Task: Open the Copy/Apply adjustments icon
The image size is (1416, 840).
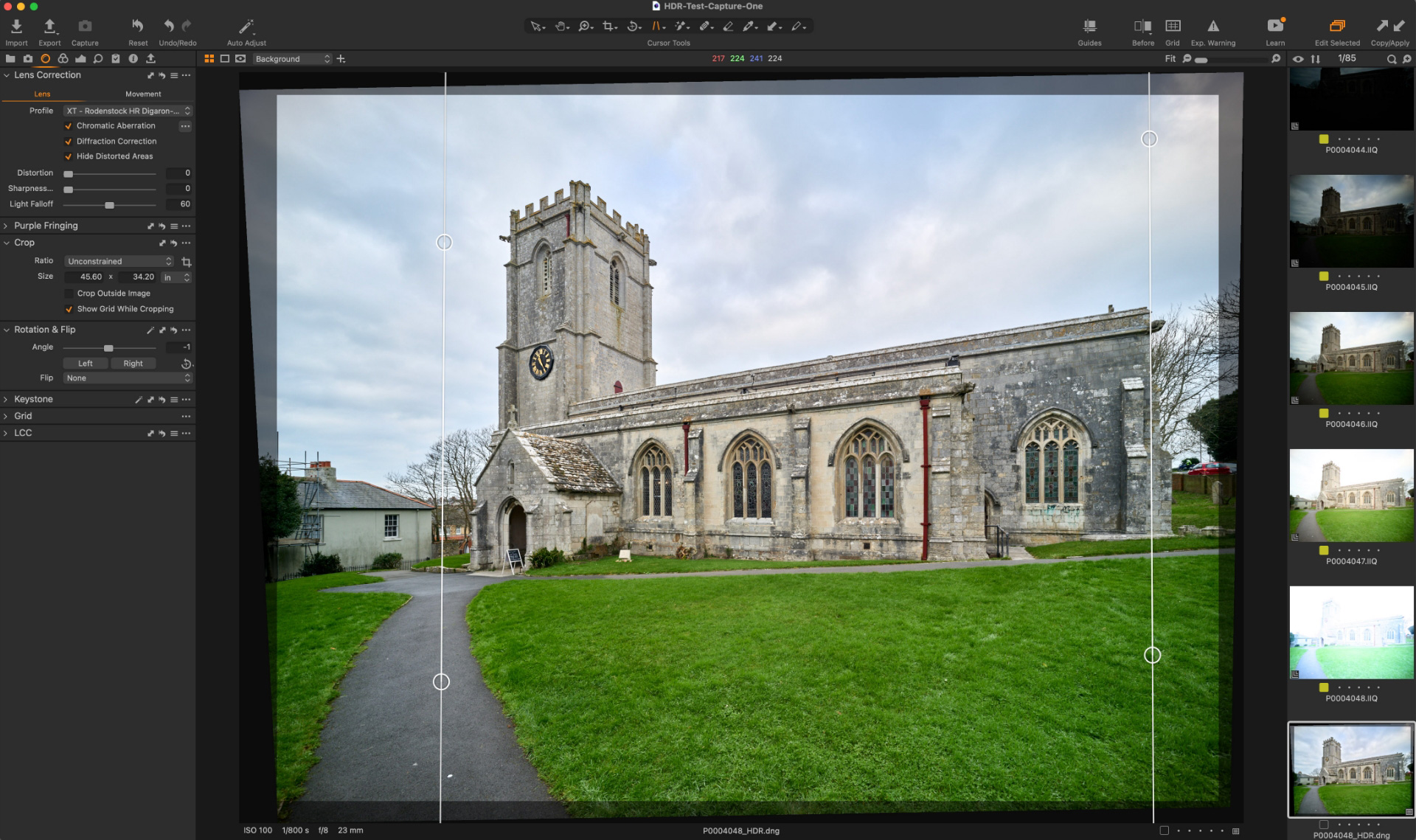Action: point(1390,24)
